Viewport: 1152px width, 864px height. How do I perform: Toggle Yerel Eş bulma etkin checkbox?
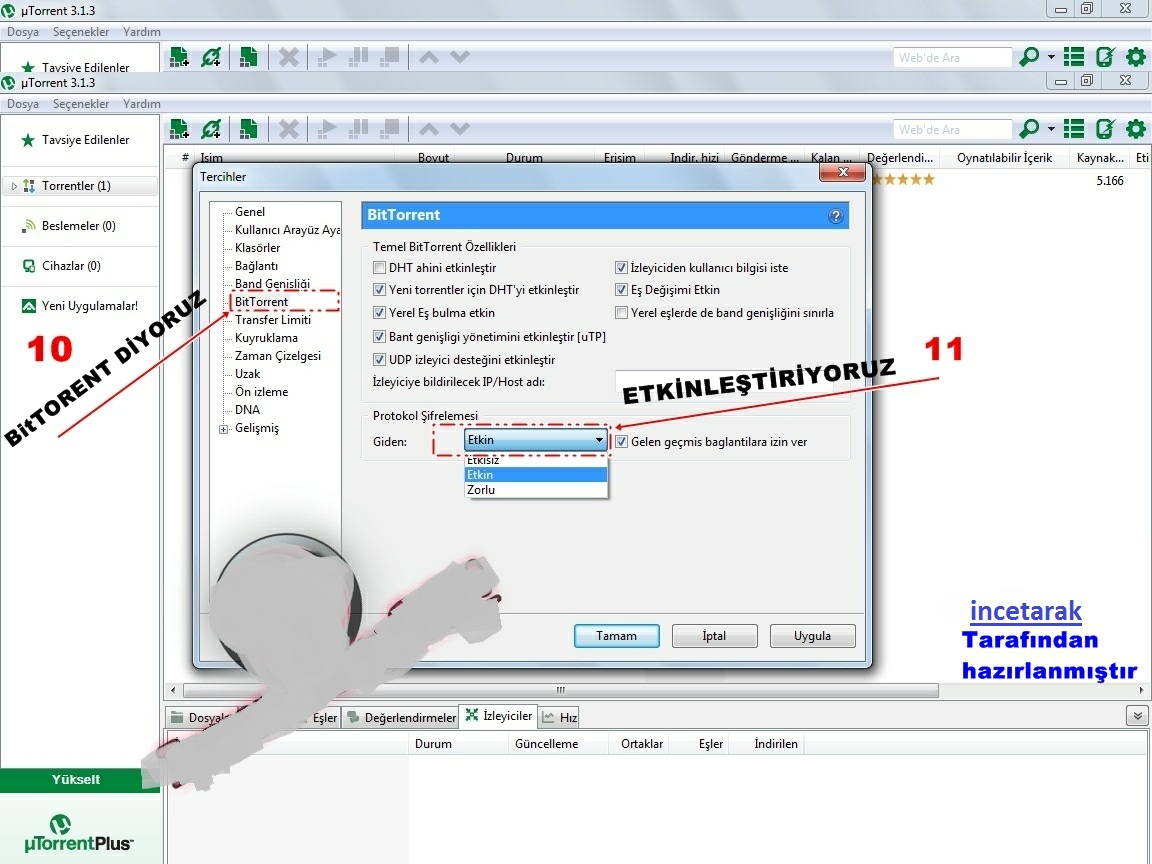click(x=379, y=312)
